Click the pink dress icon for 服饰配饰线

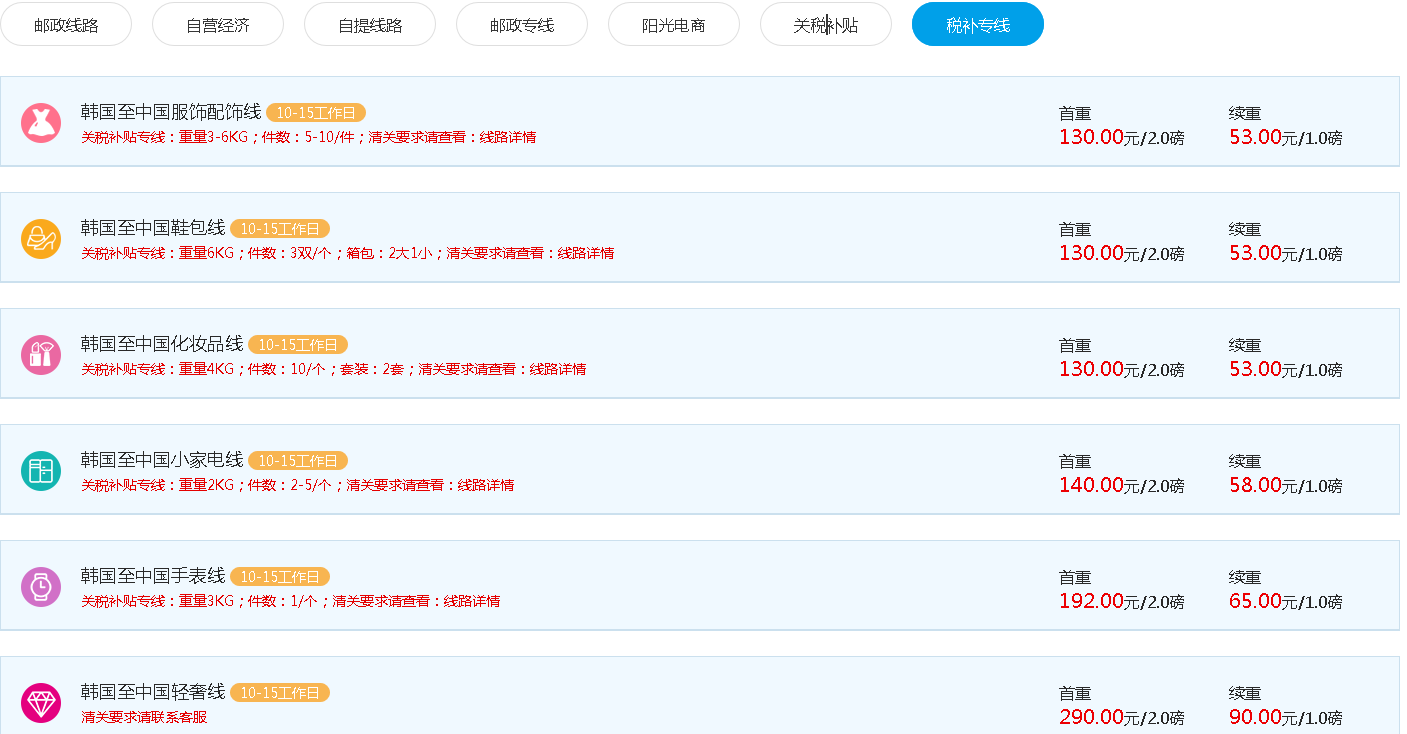(41, 123)
